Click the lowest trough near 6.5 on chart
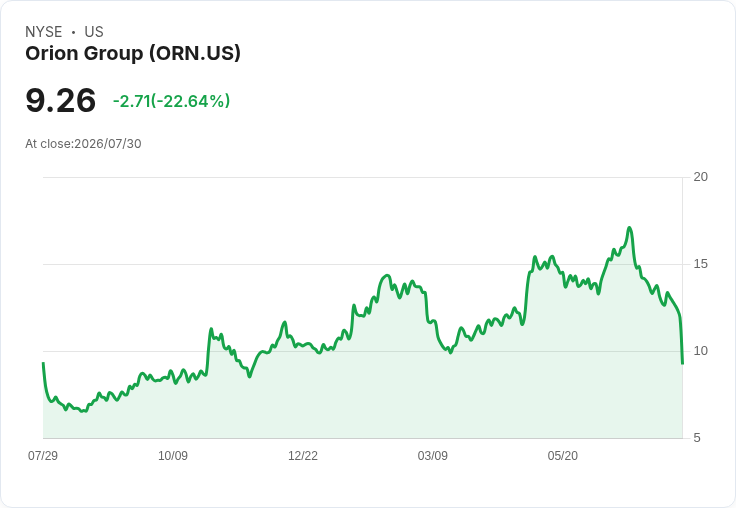The width and height of the screenshot is (736, 508). click(83, 411)
